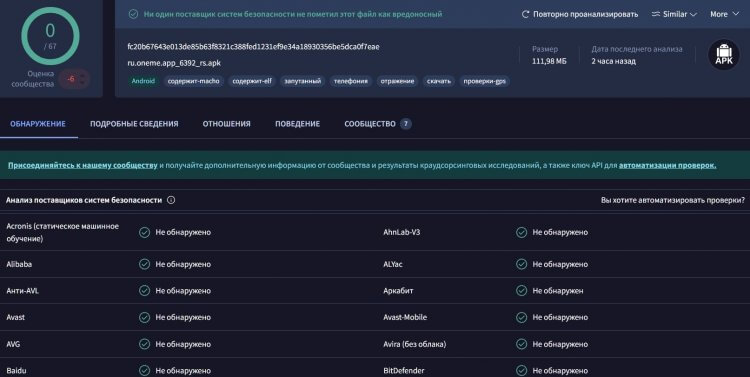Click the file size 111,98 МБ
Viewport: 750px width, 377px height.
click(x=549, y=61)
